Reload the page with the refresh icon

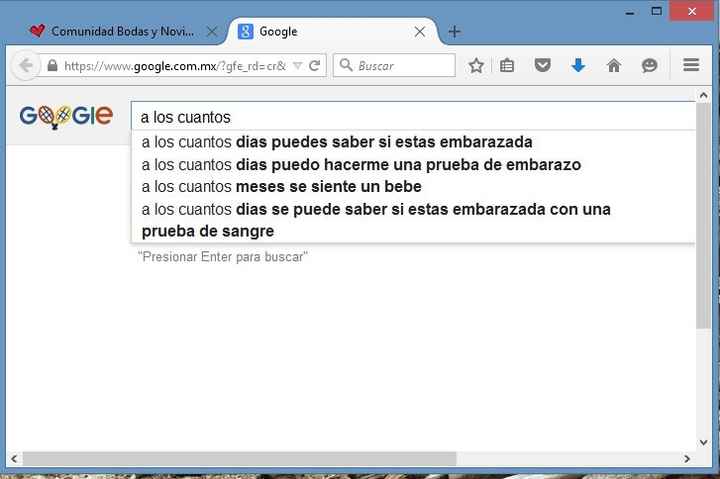[315, 66]
